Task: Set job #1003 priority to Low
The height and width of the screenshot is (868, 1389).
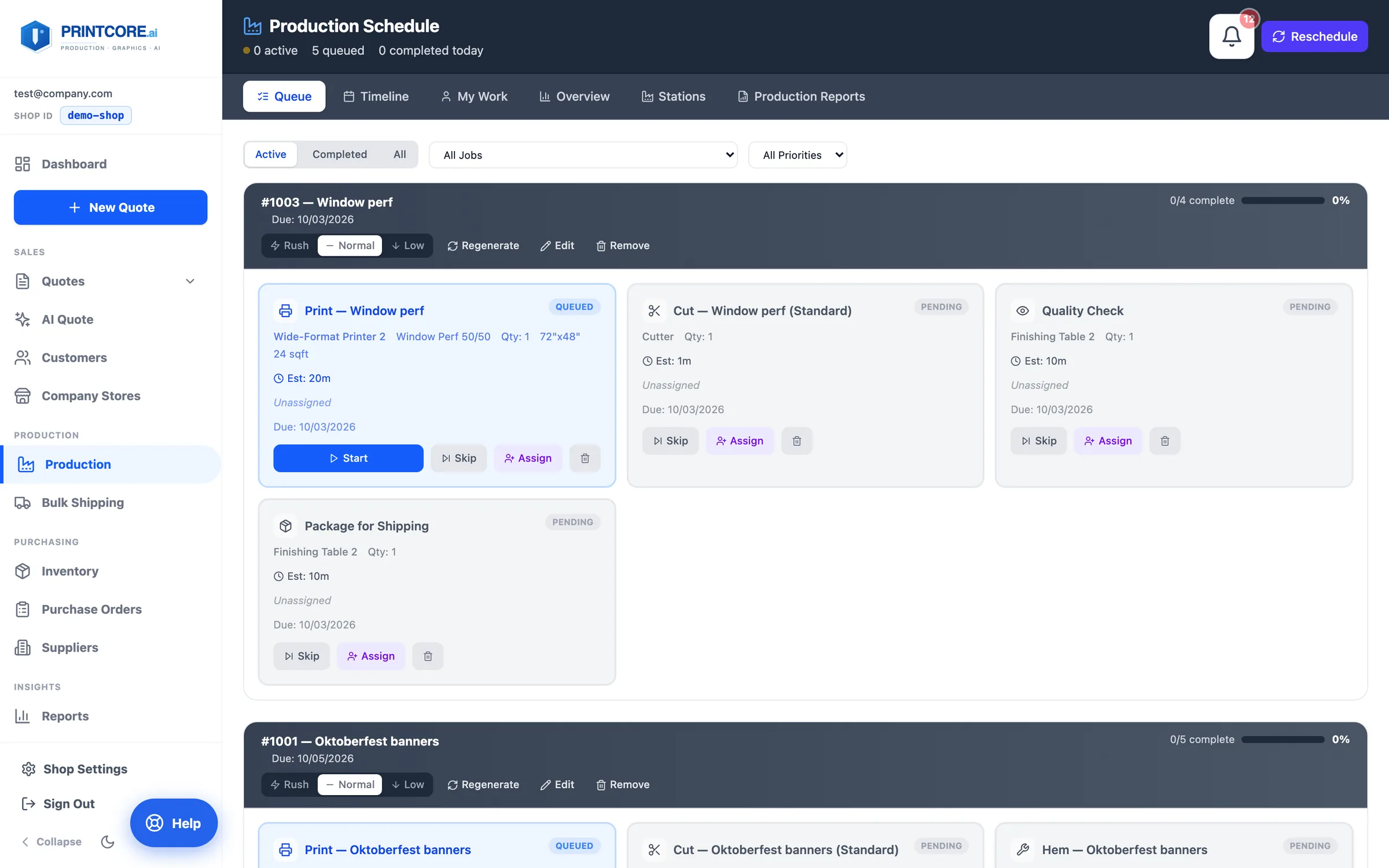Action: (408, 245)
